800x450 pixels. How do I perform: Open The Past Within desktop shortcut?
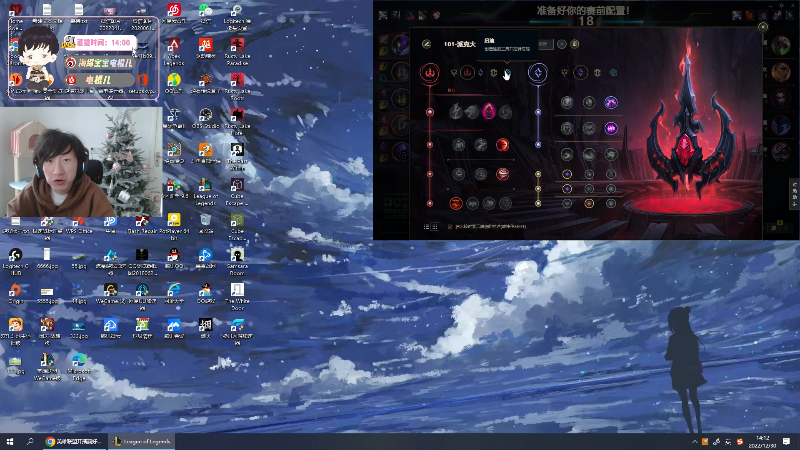[237, 156]
